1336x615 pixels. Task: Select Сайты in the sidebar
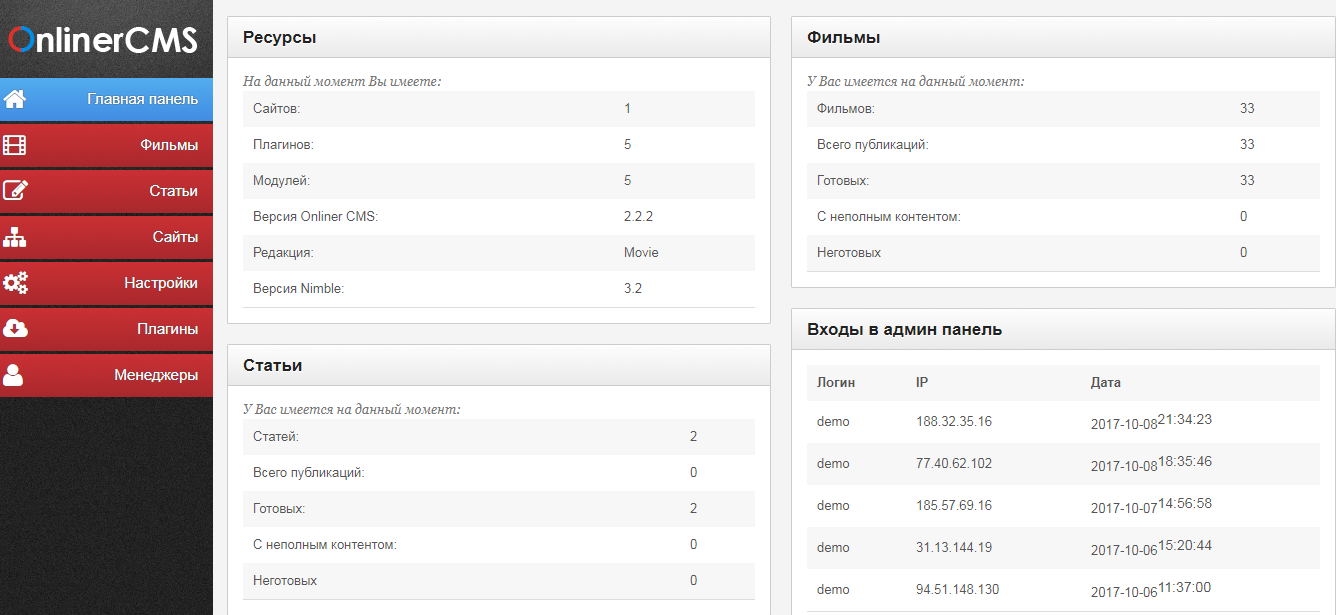tap(175, 237)
